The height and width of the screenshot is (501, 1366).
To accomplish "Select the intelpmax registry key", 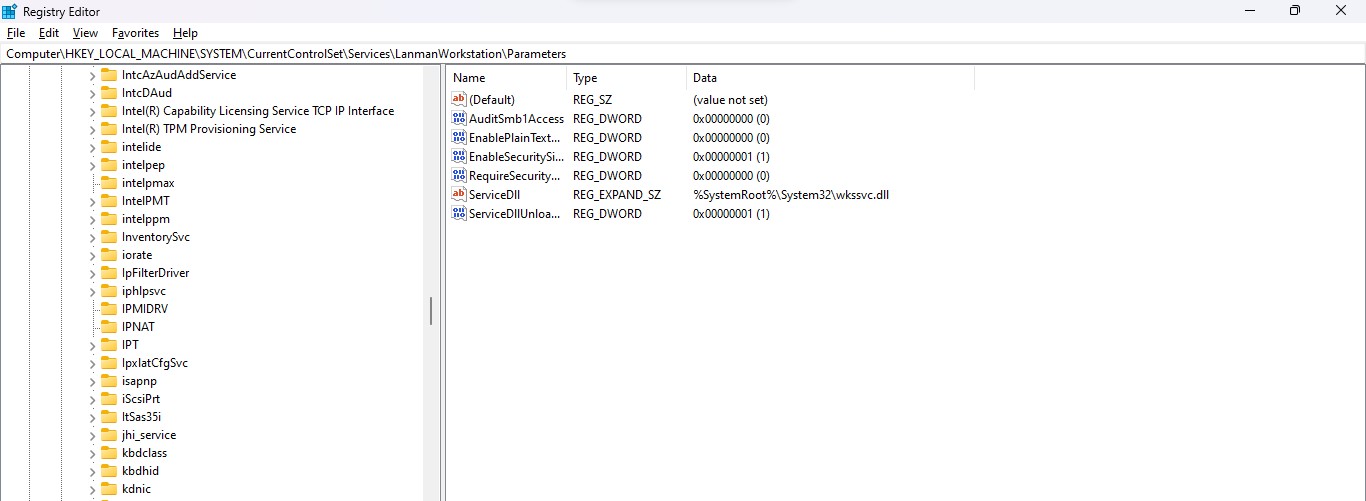I will click(148, 183).
